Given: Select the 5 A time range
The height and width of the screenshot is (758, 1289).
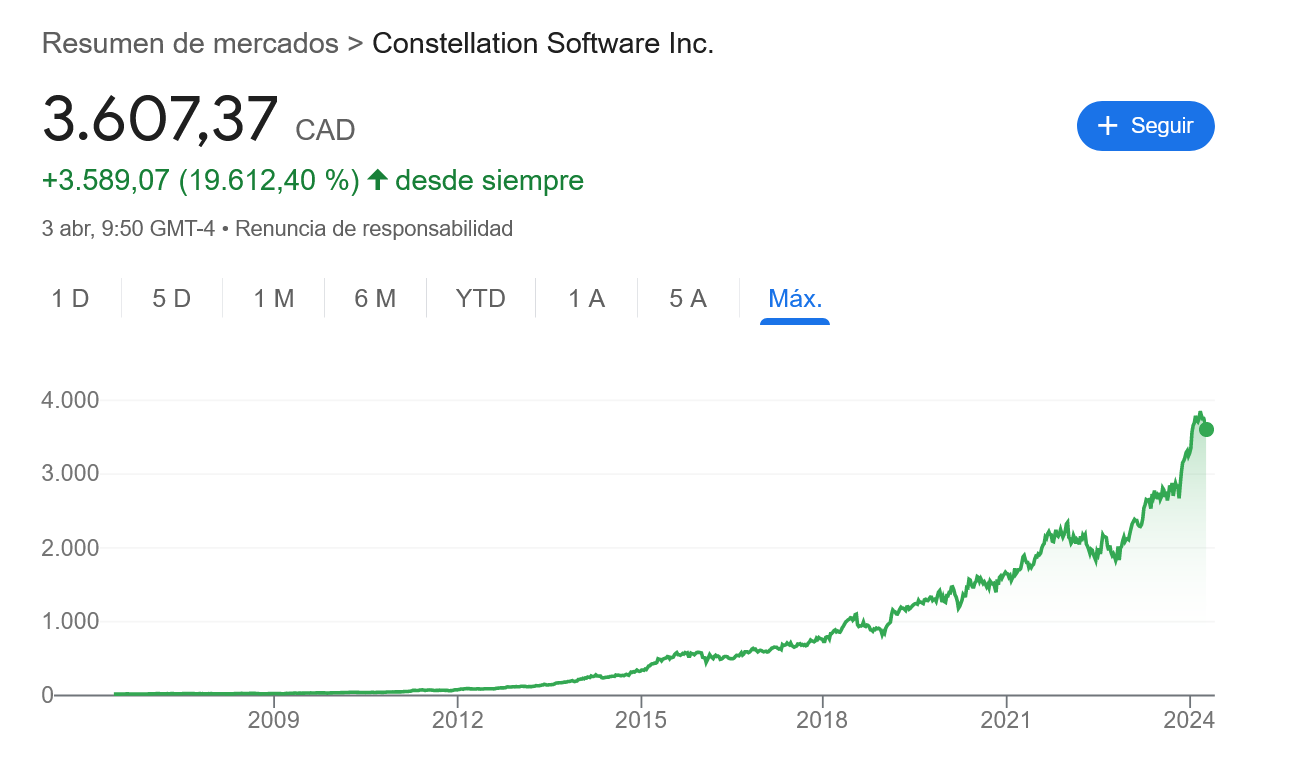Looking at the screenshot, I should [687, 298].
